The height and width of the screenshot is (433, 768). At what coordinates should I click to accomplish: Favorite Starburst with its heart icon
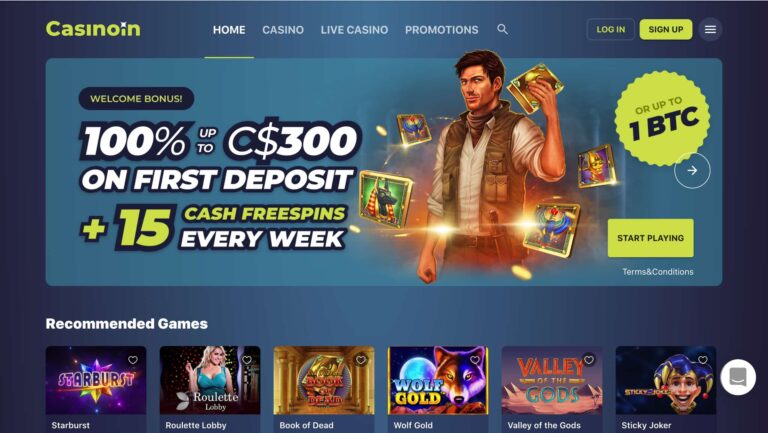coord(133,360)
